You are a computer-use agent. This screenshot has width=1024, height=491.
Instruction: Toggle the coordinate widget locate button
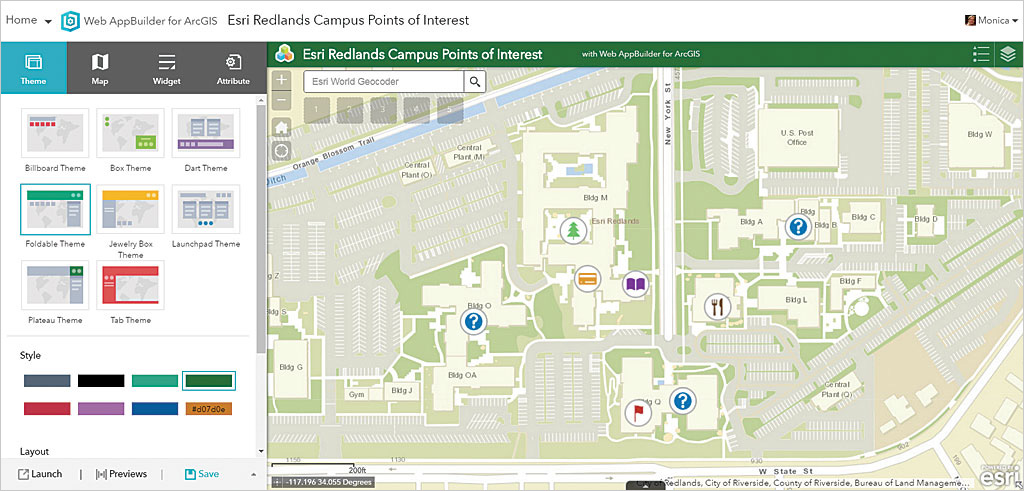tap(277, 483)
